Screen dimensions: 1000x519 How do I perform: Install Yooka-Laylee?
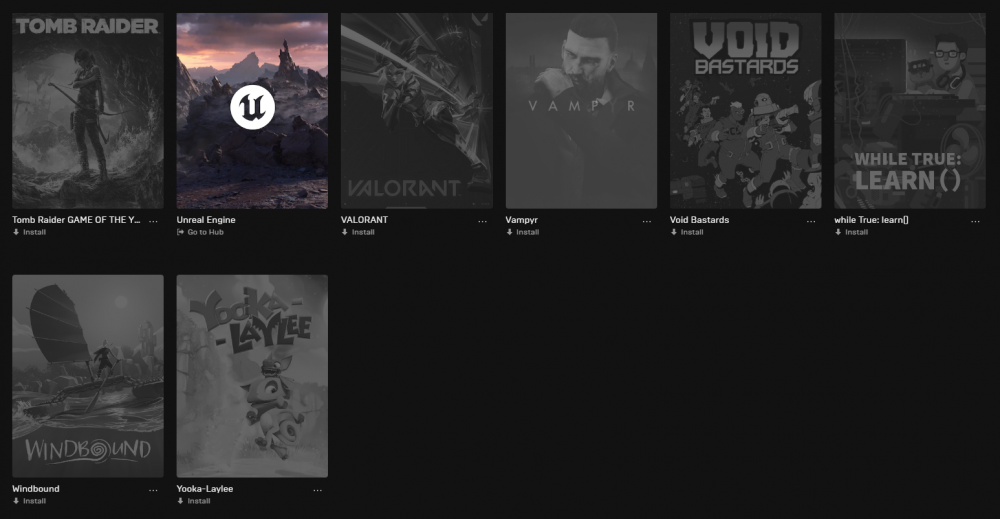(x=194, y=501)
